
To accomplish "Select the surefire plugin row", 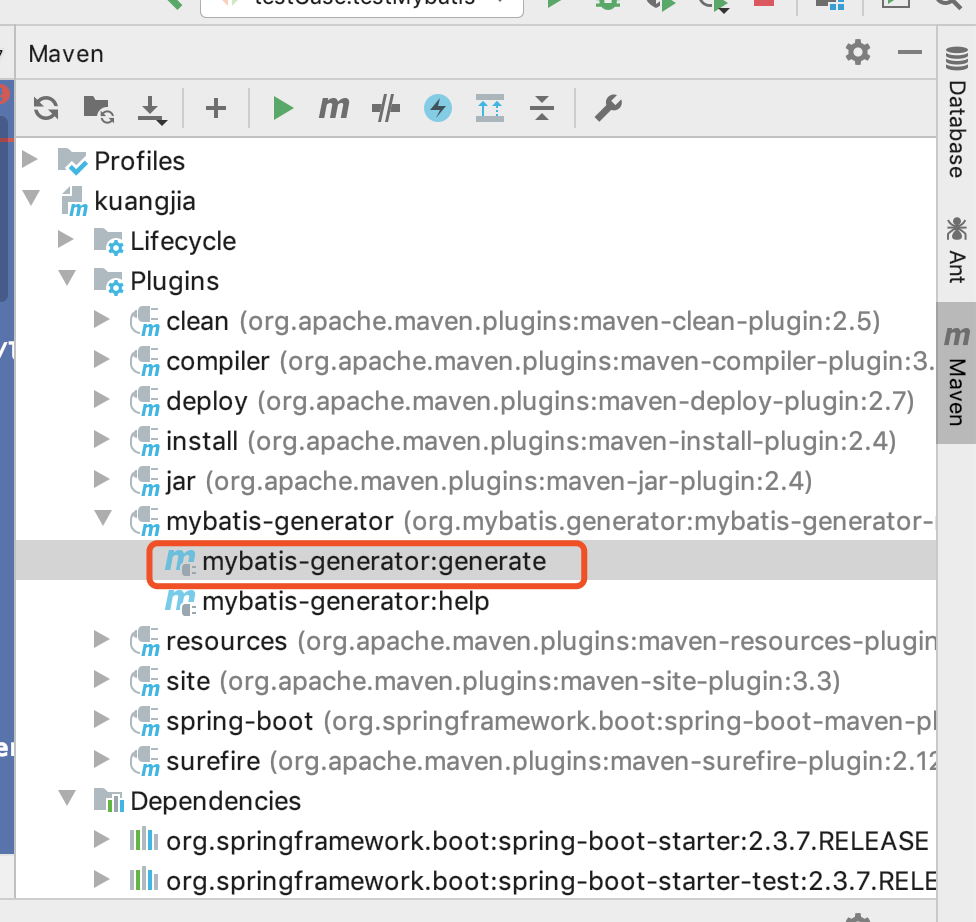I will (476, 761).
